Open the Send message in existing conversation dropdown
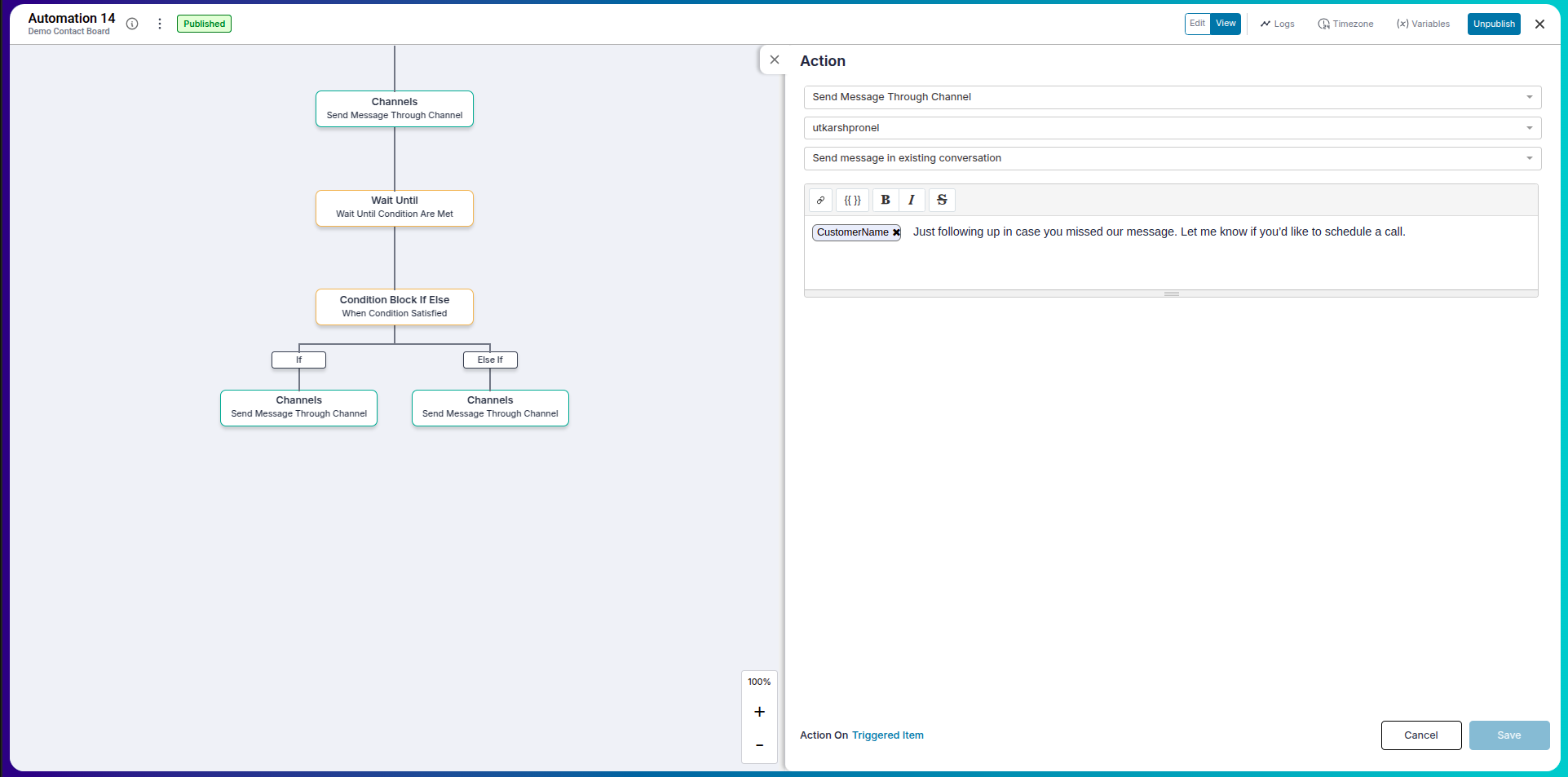The height and width of the screenshot is (777, 1568). [1173, 158]
